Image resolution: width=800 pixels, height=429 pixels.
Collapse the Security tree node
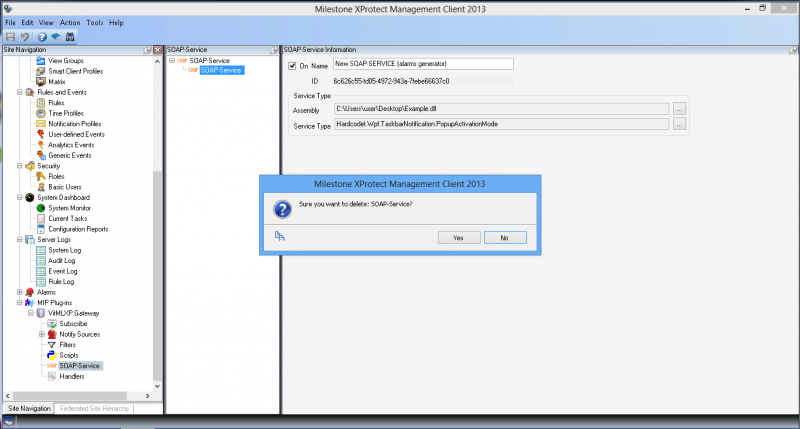[20, 166]
